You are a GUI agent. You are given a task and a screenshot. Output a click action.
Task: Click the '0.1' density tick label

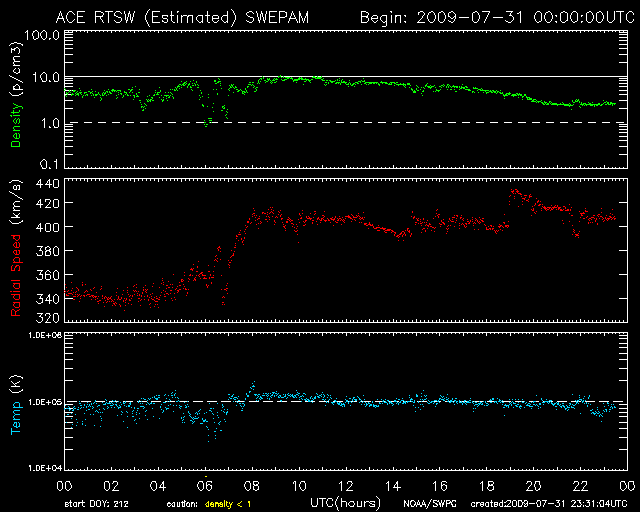click(50, 164)
